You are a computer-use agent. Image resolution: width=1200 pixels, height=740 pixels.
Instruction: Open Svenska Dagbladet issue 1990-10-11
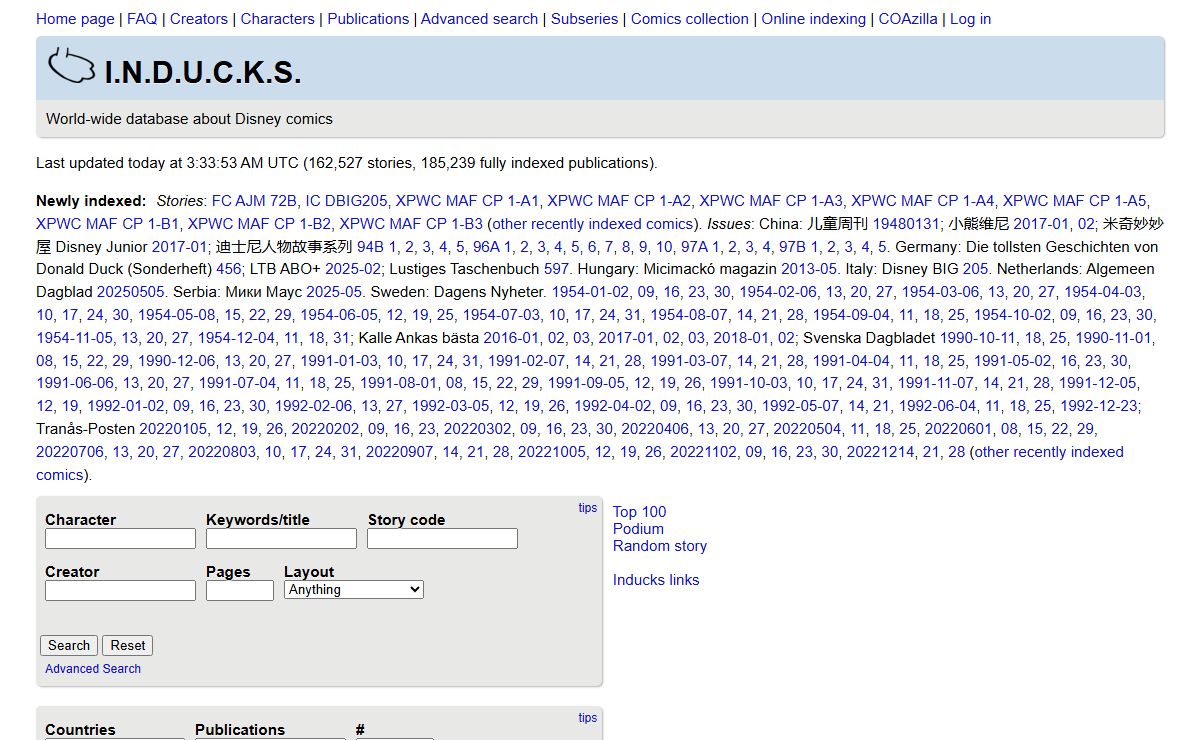(x=977, y=338)
